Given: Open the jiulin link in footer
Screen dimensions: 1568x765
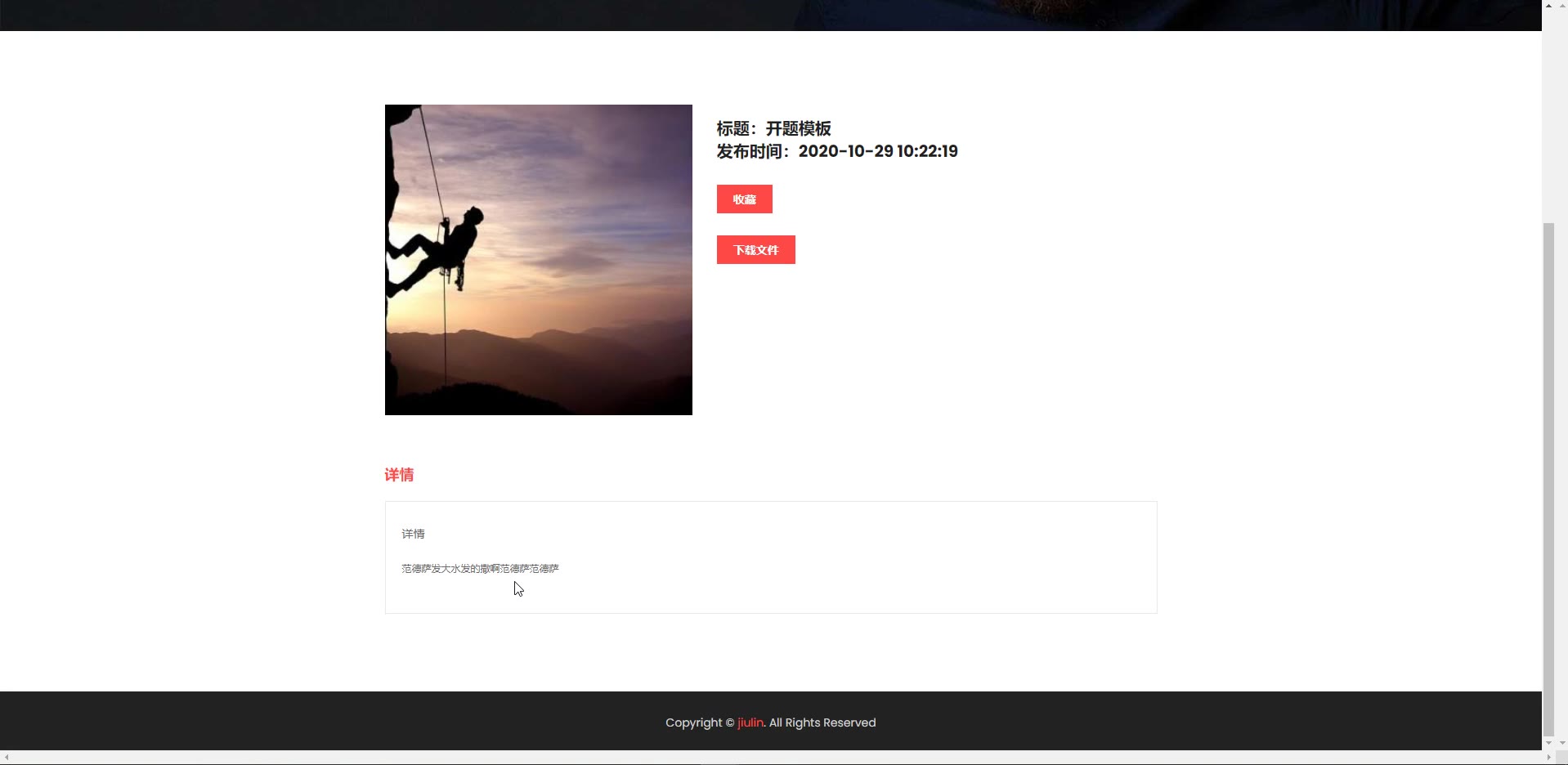Looking at the screenshot, I should tap(750, 722).
